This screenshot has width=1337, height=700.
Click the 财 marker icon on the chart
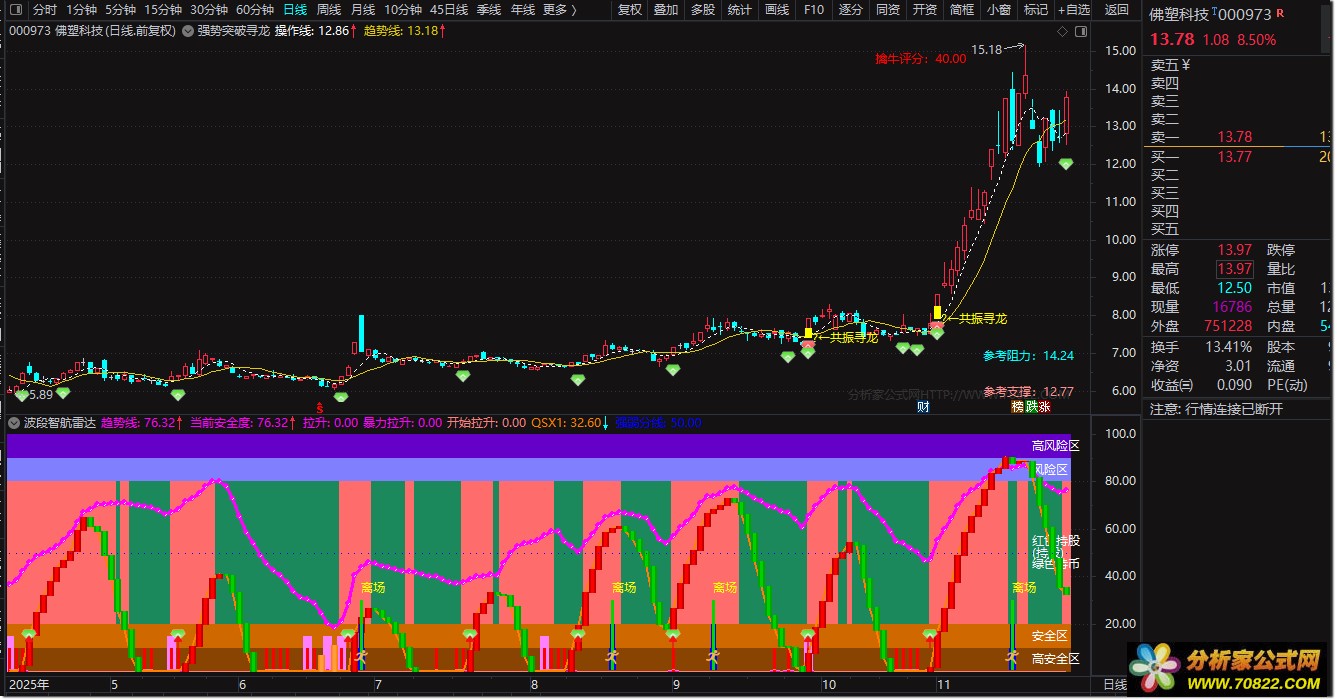point(923,407)
